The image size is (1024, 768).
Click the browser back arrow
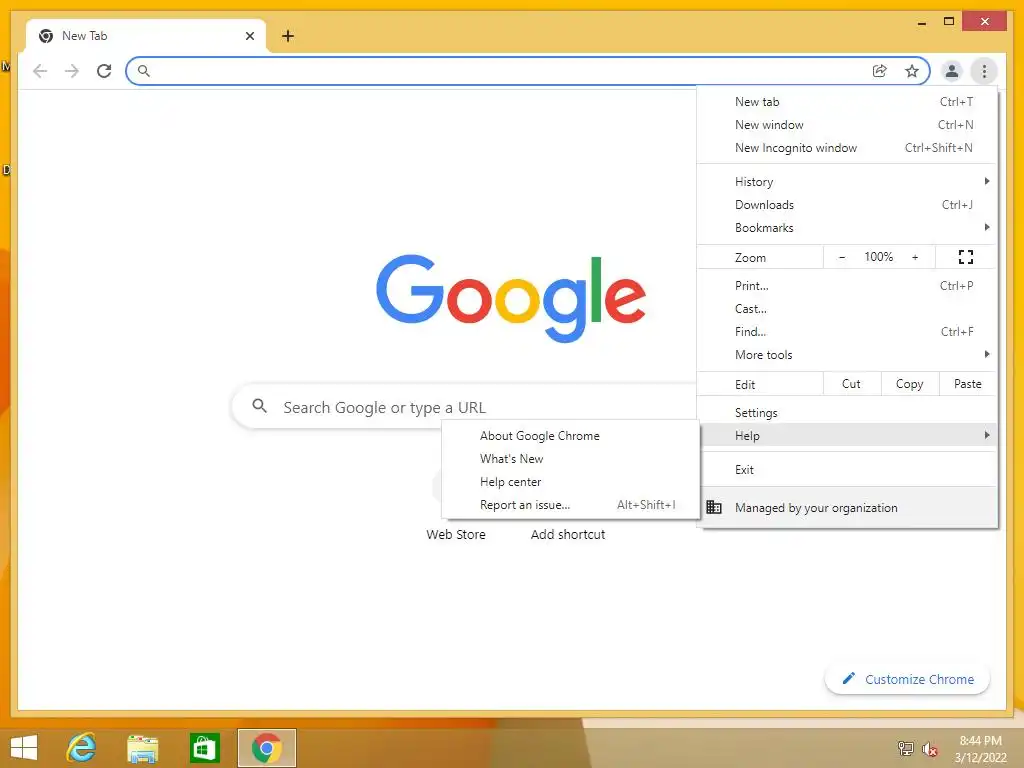[40, 71]
